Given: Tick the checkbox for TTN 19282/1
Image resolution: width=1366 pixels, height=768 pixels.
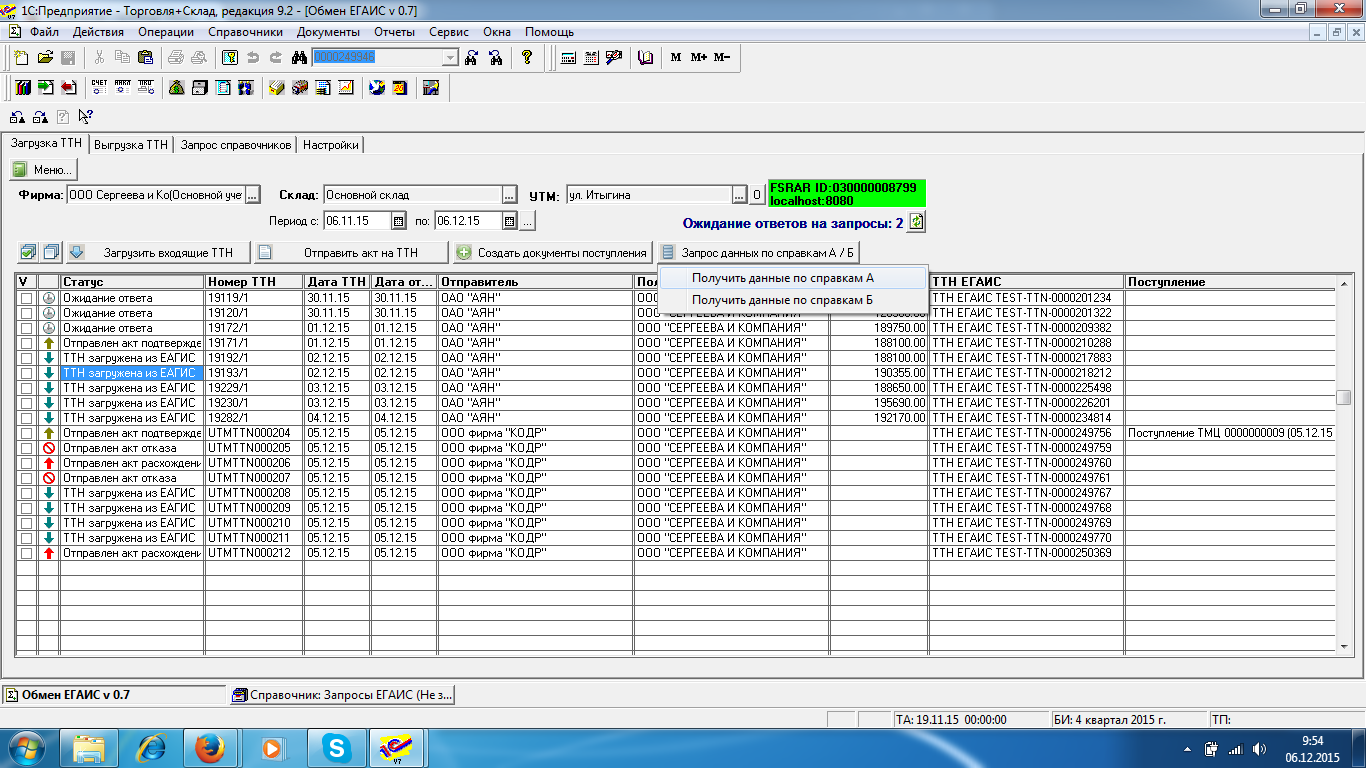Looking at the screenshot, I should coord(26,418).
